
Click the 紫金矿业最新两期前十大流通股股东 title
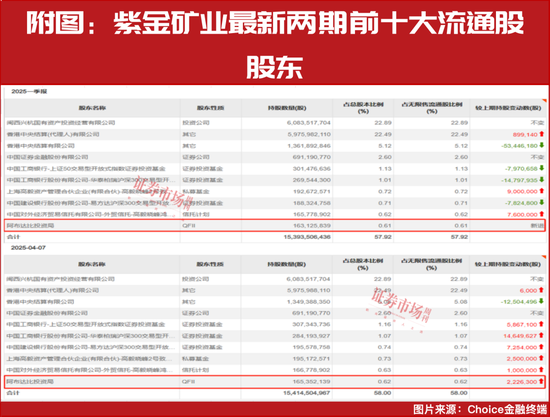(275, 45)
